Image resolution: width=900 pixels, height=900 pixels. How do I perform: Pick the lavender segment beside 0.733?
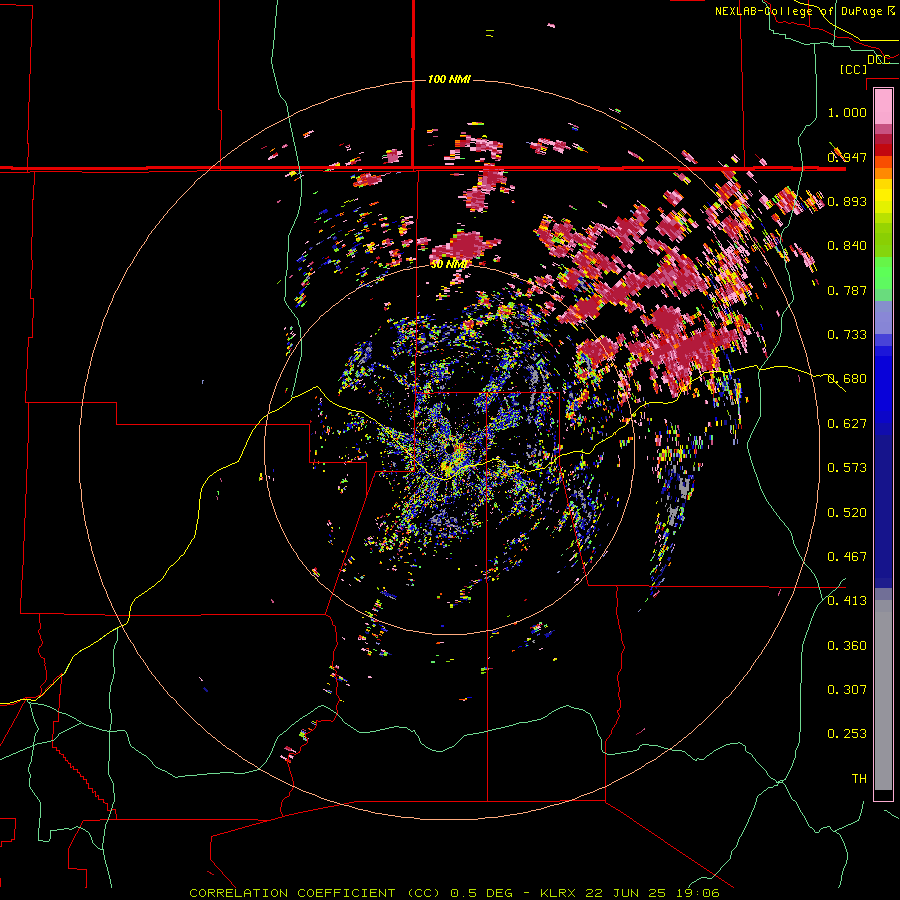883,318
